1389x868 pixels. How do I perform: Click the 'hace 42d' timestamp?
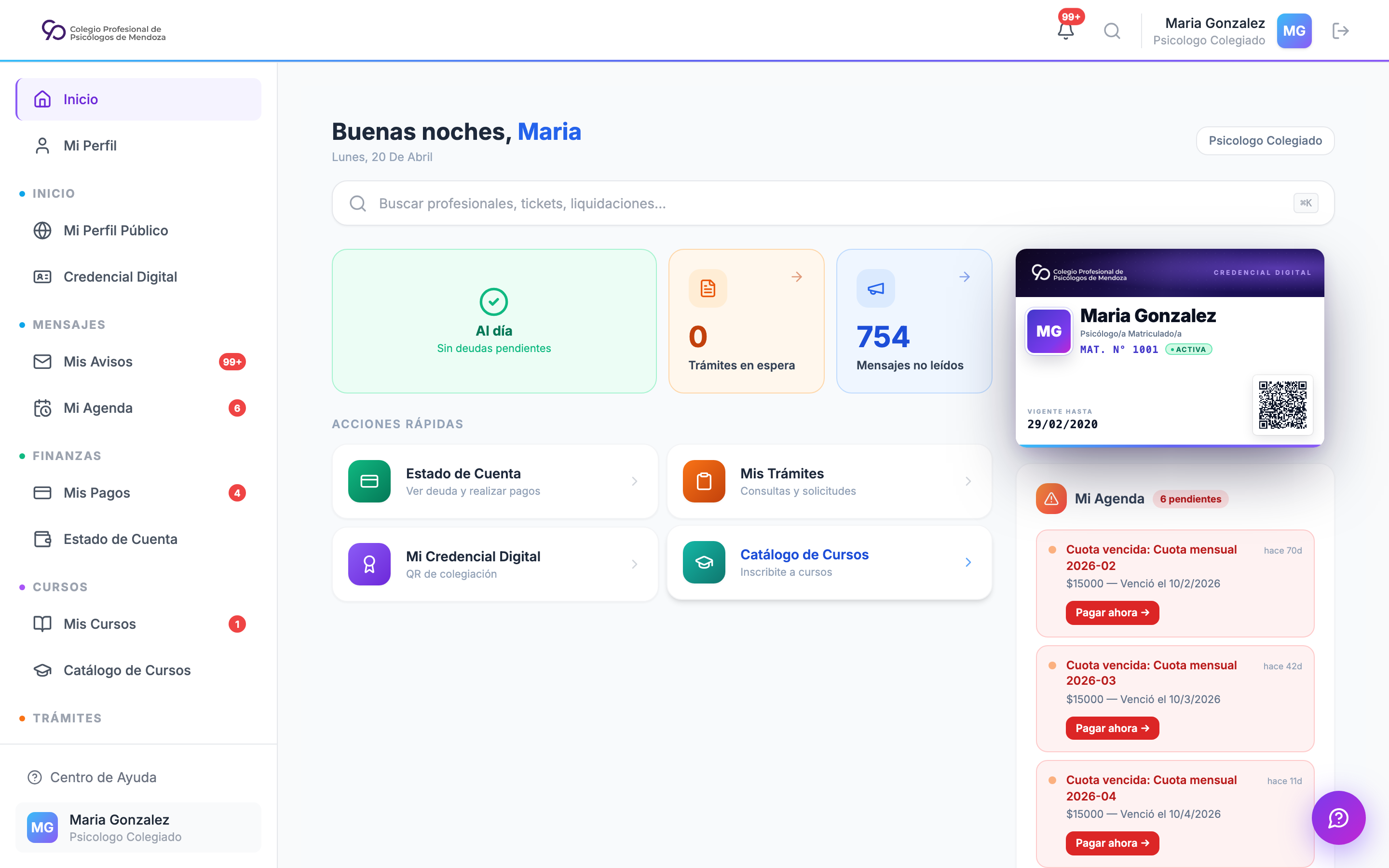point(1282,666)
